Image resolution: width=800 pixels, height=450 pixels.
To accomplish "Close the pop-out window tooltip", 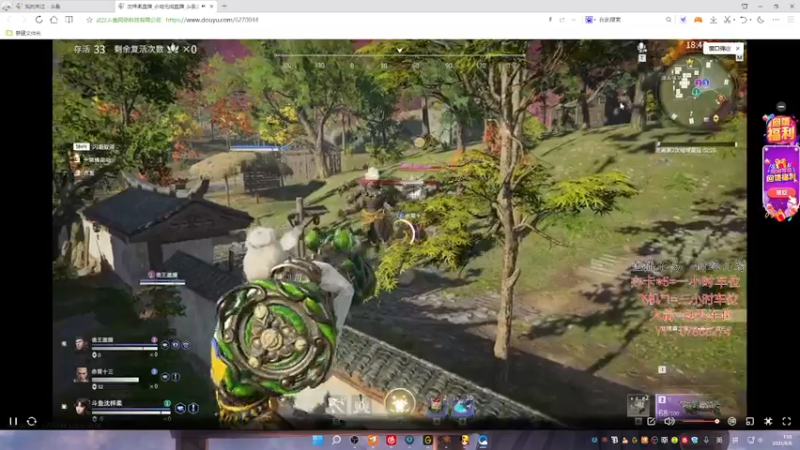I will [x=738, y=48].
